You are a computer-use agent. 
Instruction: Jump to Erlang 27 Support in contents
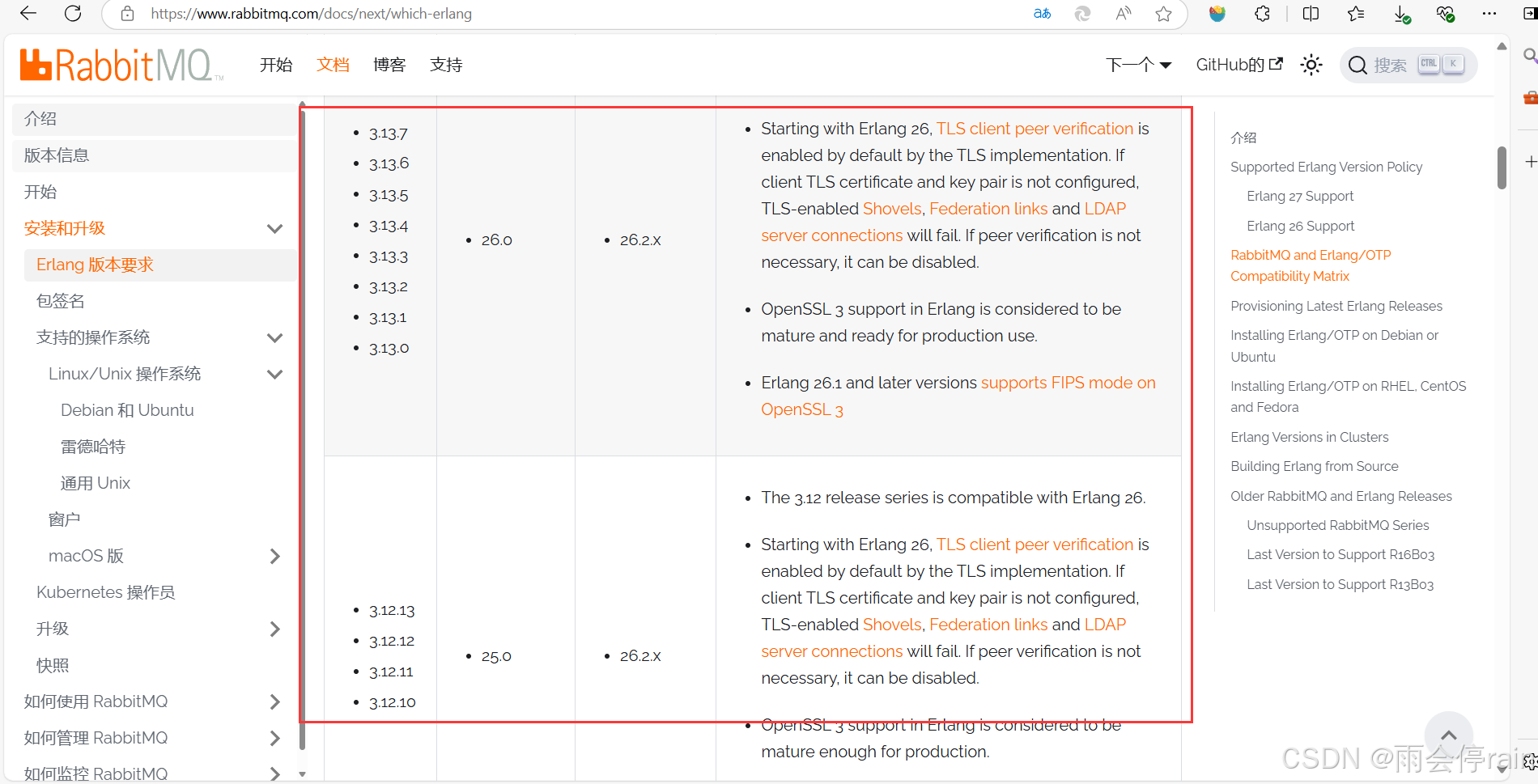(1300, 196)
